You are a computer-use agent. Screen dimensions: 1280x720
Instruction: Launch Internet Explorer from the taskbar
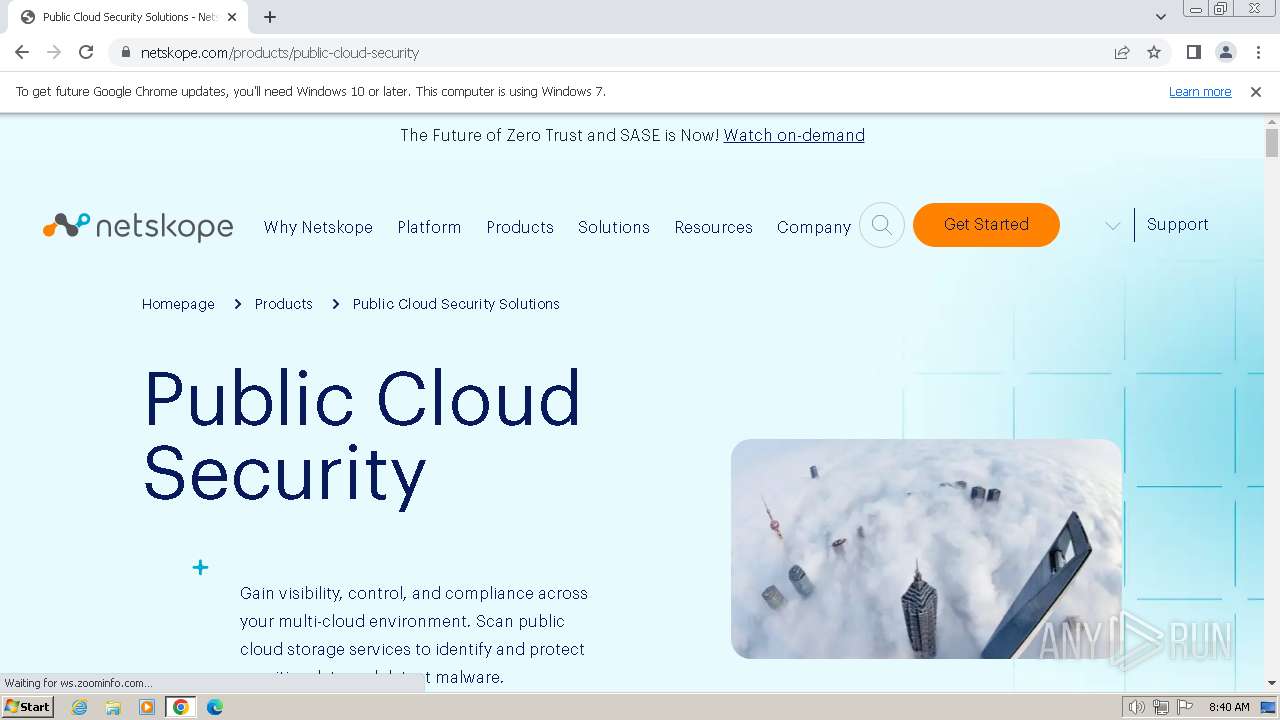click(x=80, y=707)
